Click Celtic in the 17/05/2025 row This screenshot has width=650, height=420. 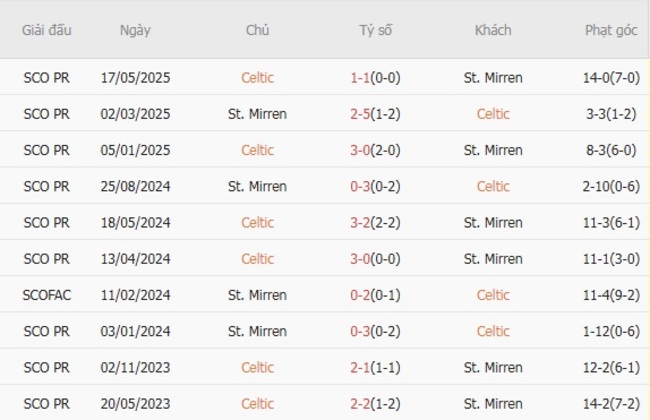(x=257, y=77)
